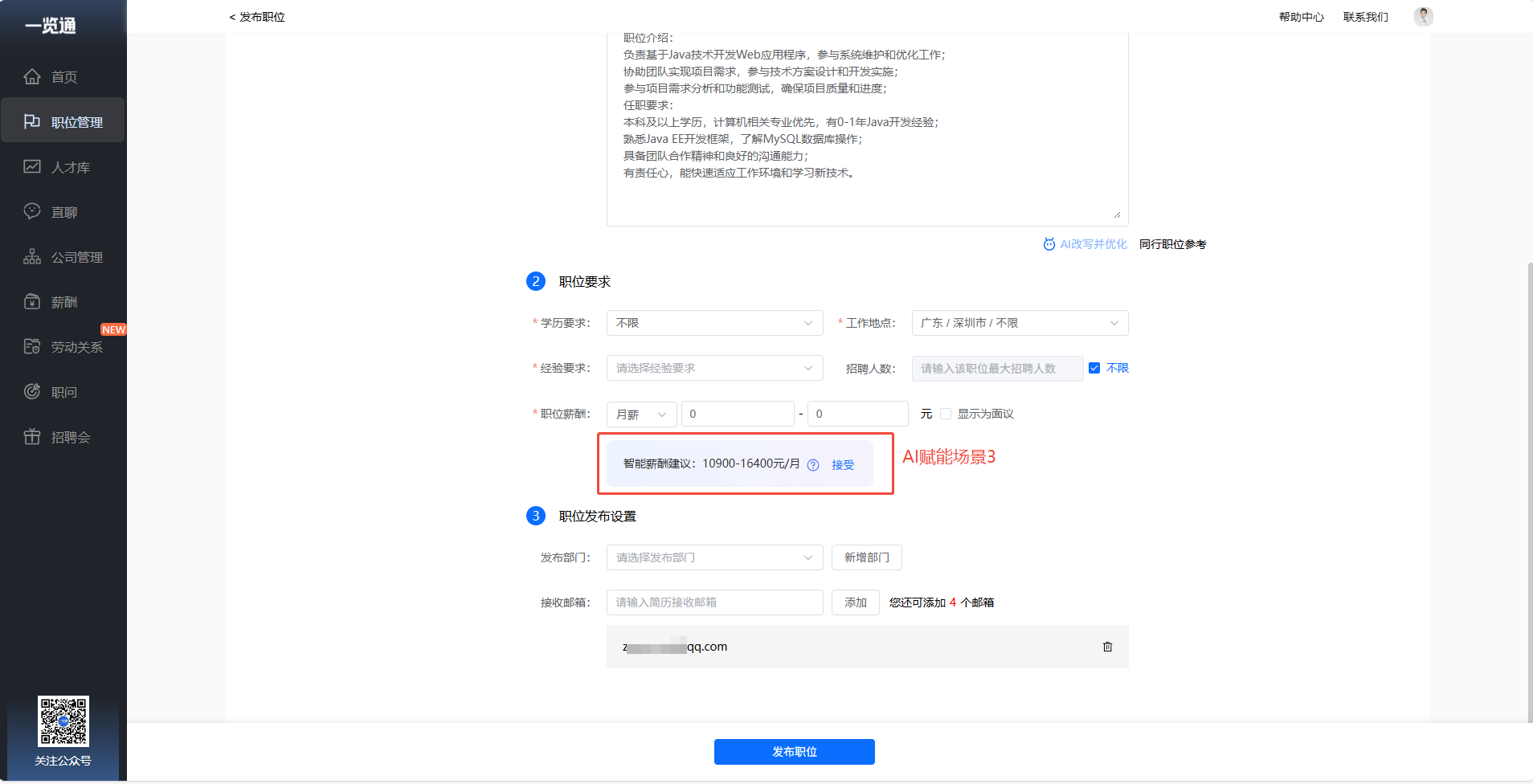Open the 月薪 salary type dropdown

coord(642,414)
